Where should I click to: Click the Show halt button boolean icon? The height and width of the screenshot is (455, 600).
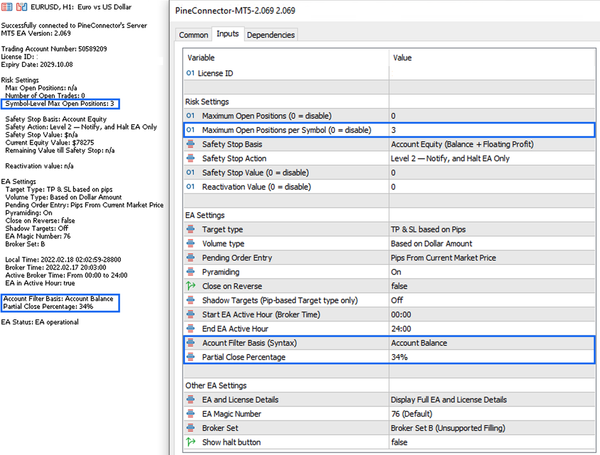(x=192, y=441)
